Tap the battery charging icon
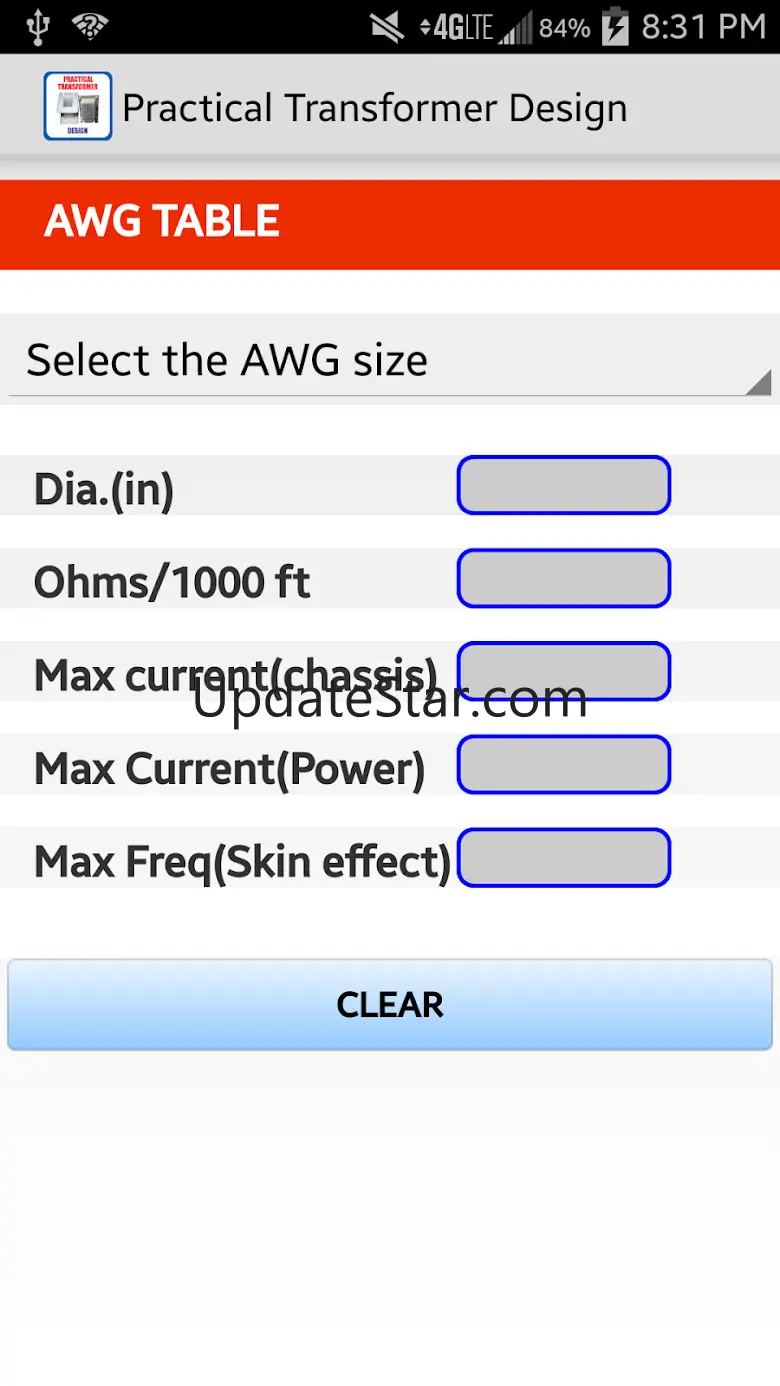The width and height of the screenshot is (780, 1386). click(x=615, y=27)
